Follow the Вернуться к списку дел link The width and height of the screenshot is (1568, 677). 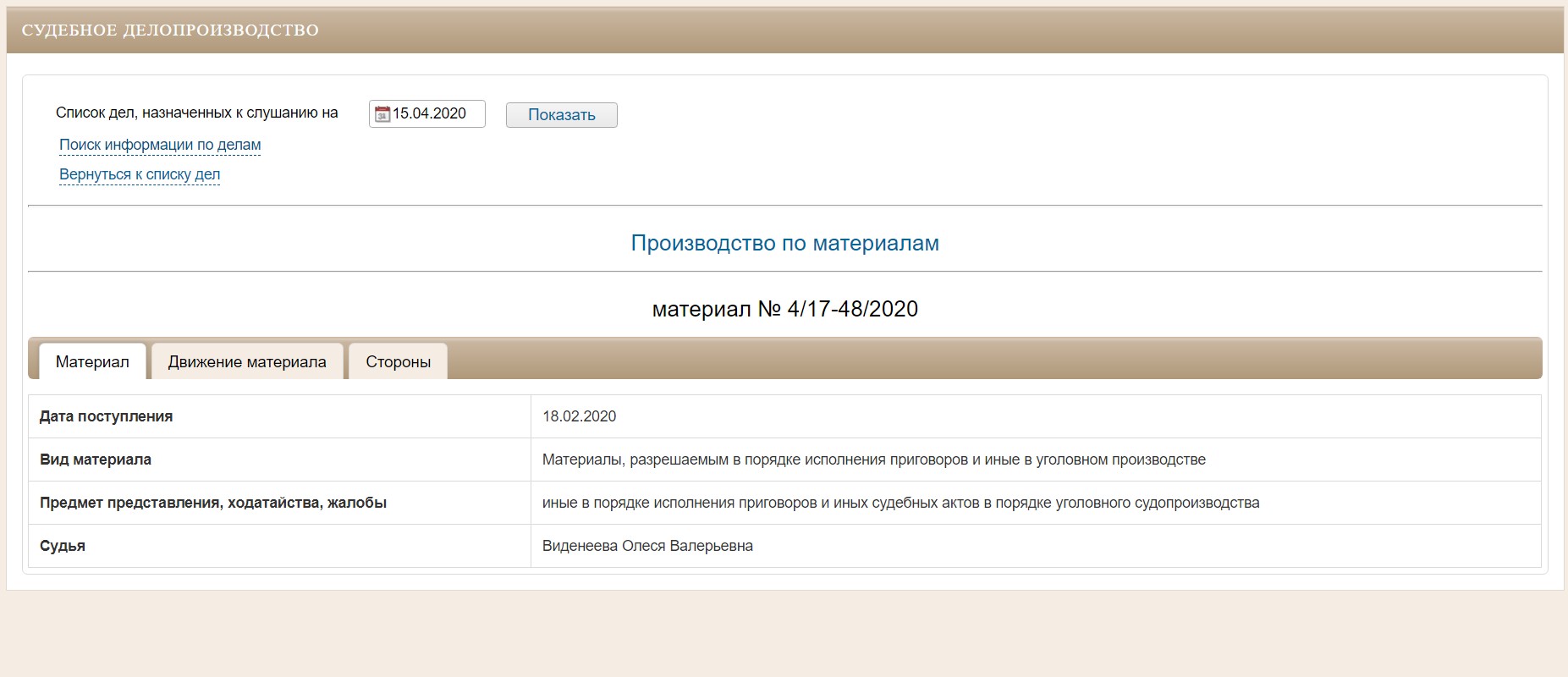click(x=140, y=174)
